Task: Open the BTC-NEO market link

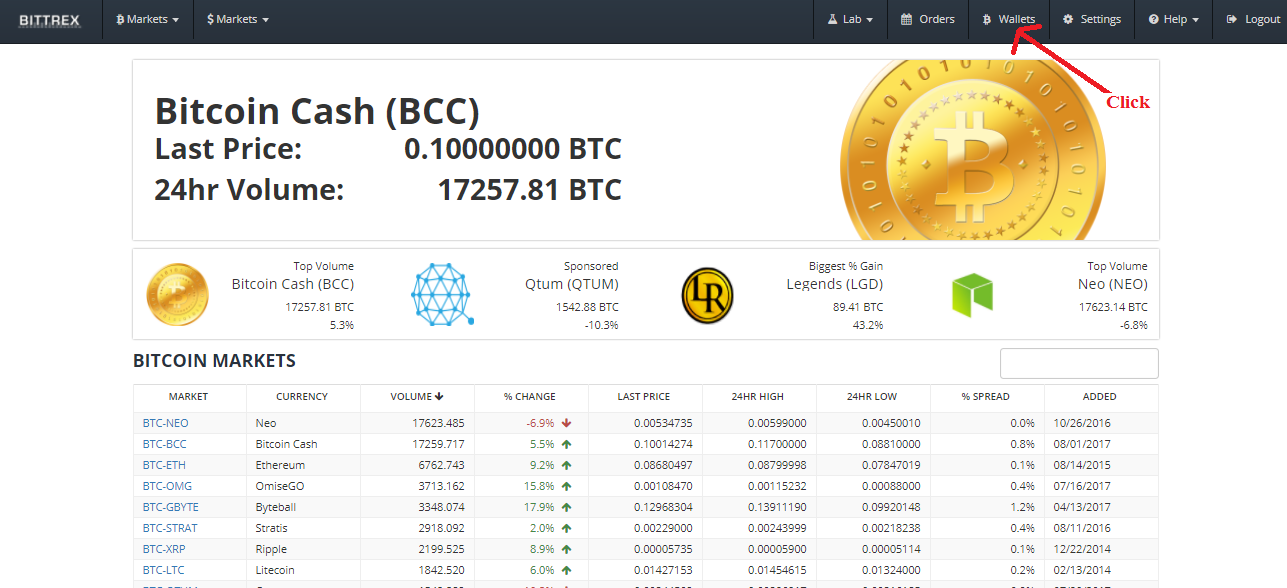Action: (x=165, y=423)
